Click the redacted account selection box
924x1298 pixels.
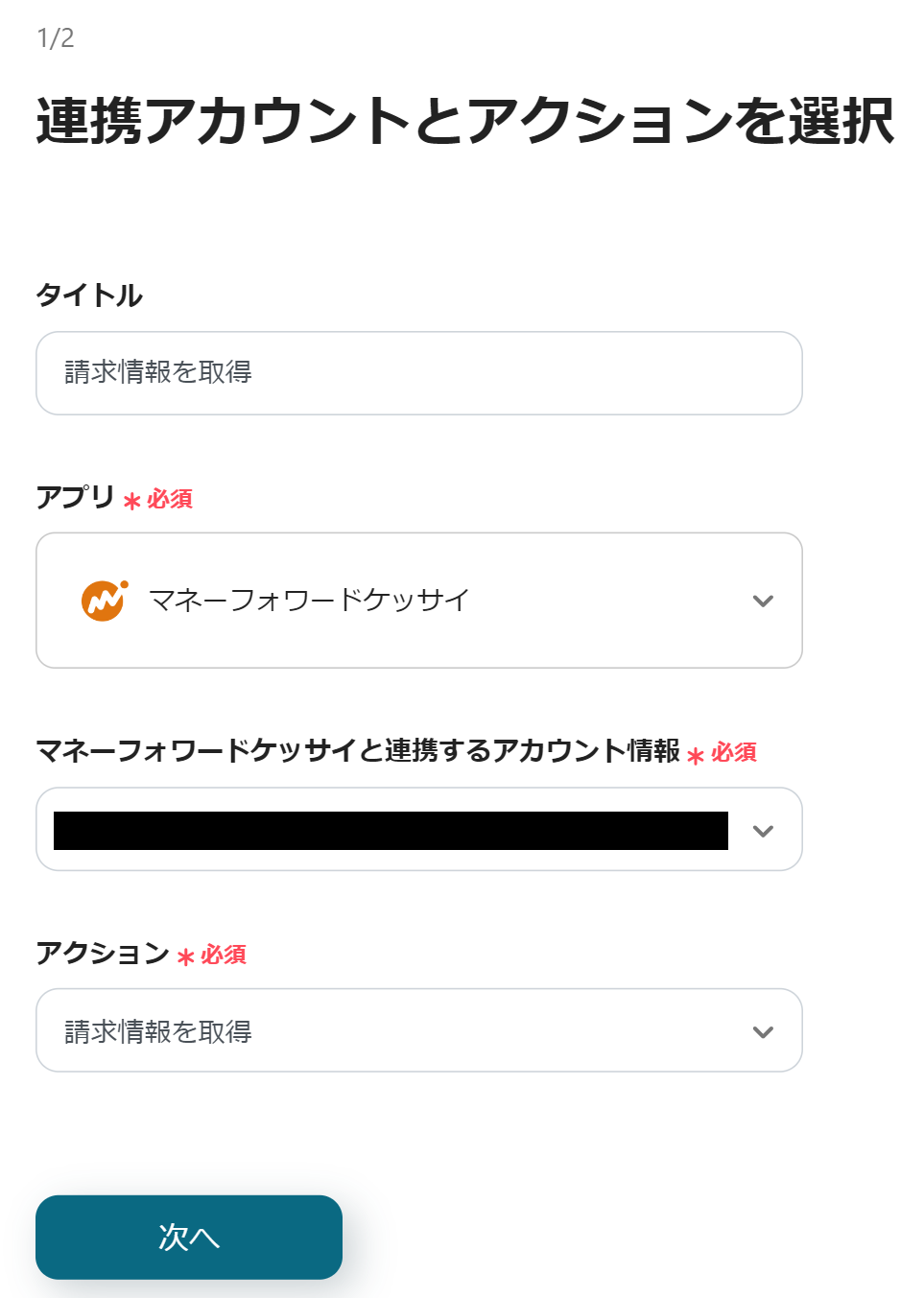click(391, 831)
